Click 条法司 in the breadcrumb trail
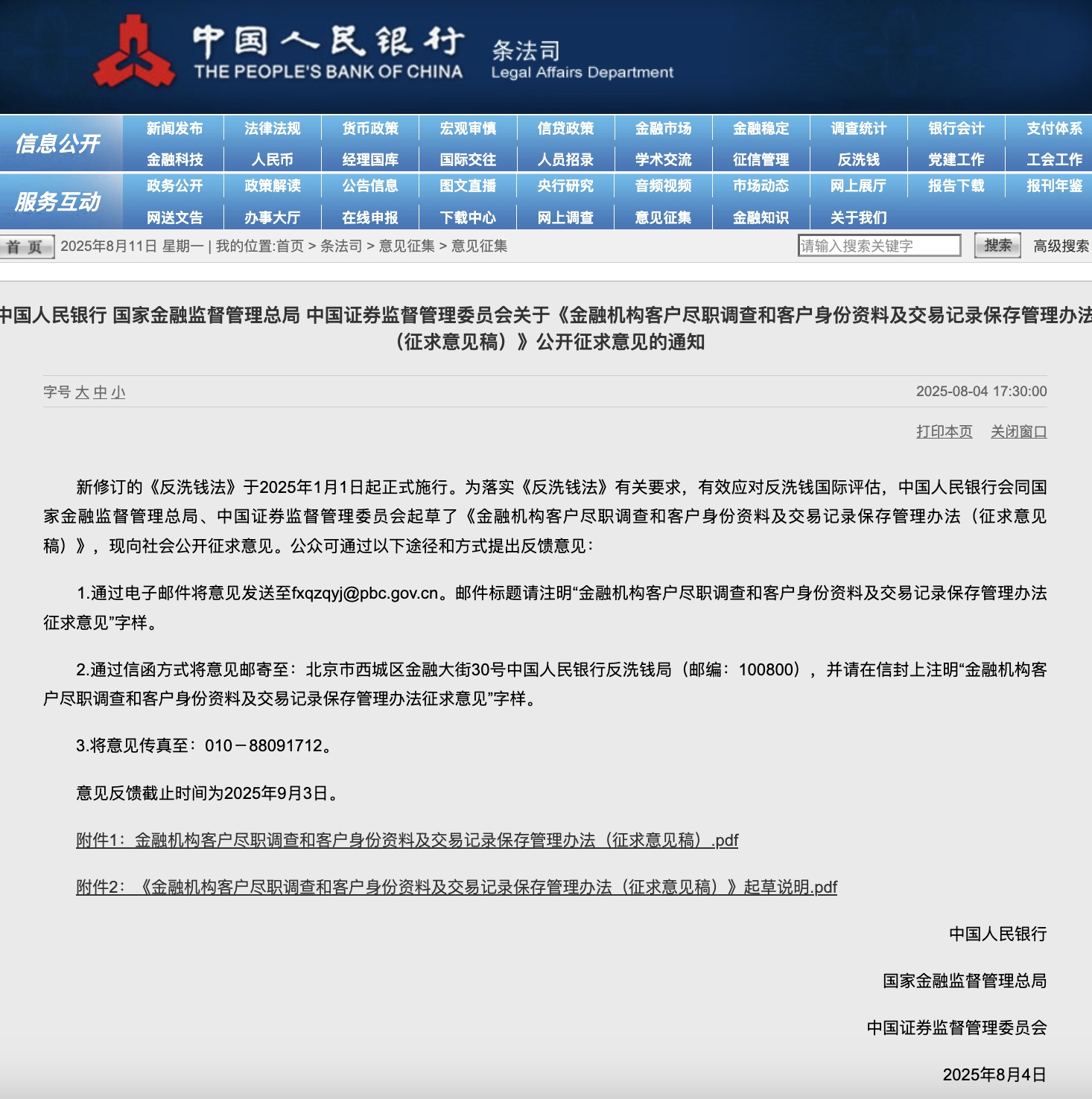Screen dimensions: 1092x1099 pyautogui.click(x=341, y=246)
